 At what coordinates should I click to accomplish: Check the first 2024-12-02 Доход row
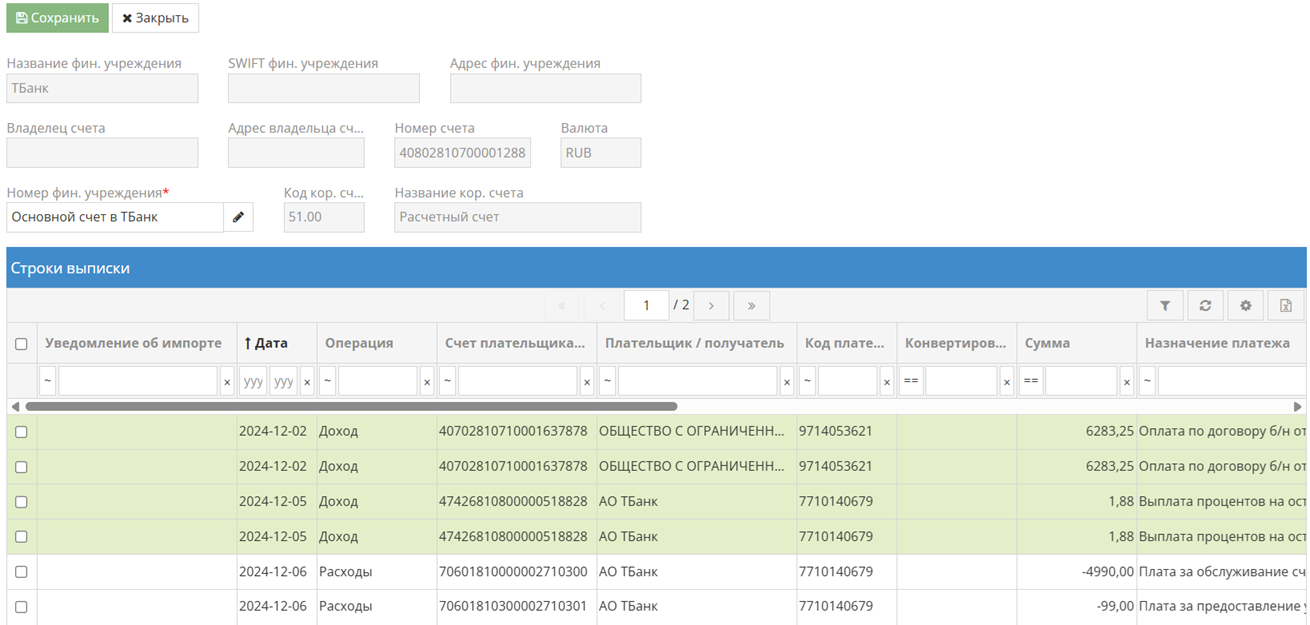[21, 432]
